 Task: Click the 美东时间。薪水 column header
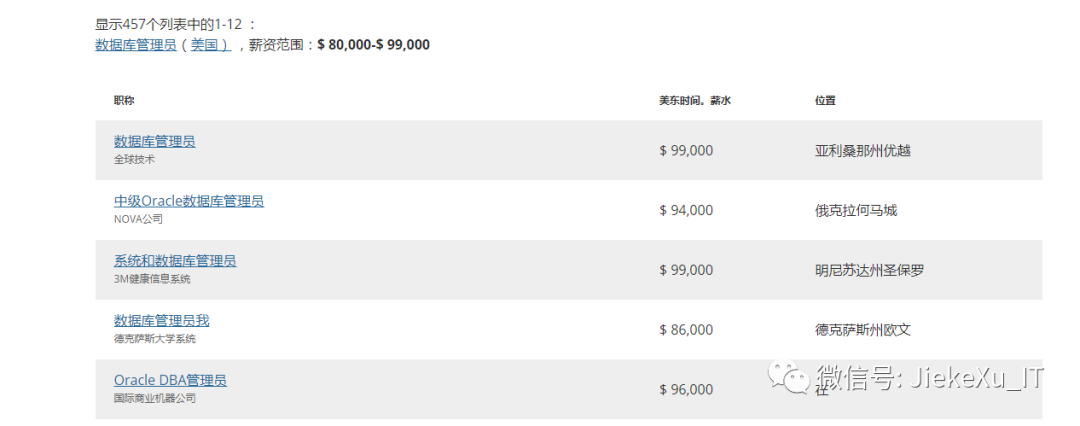pyautogui.click(x=695, y=101)
